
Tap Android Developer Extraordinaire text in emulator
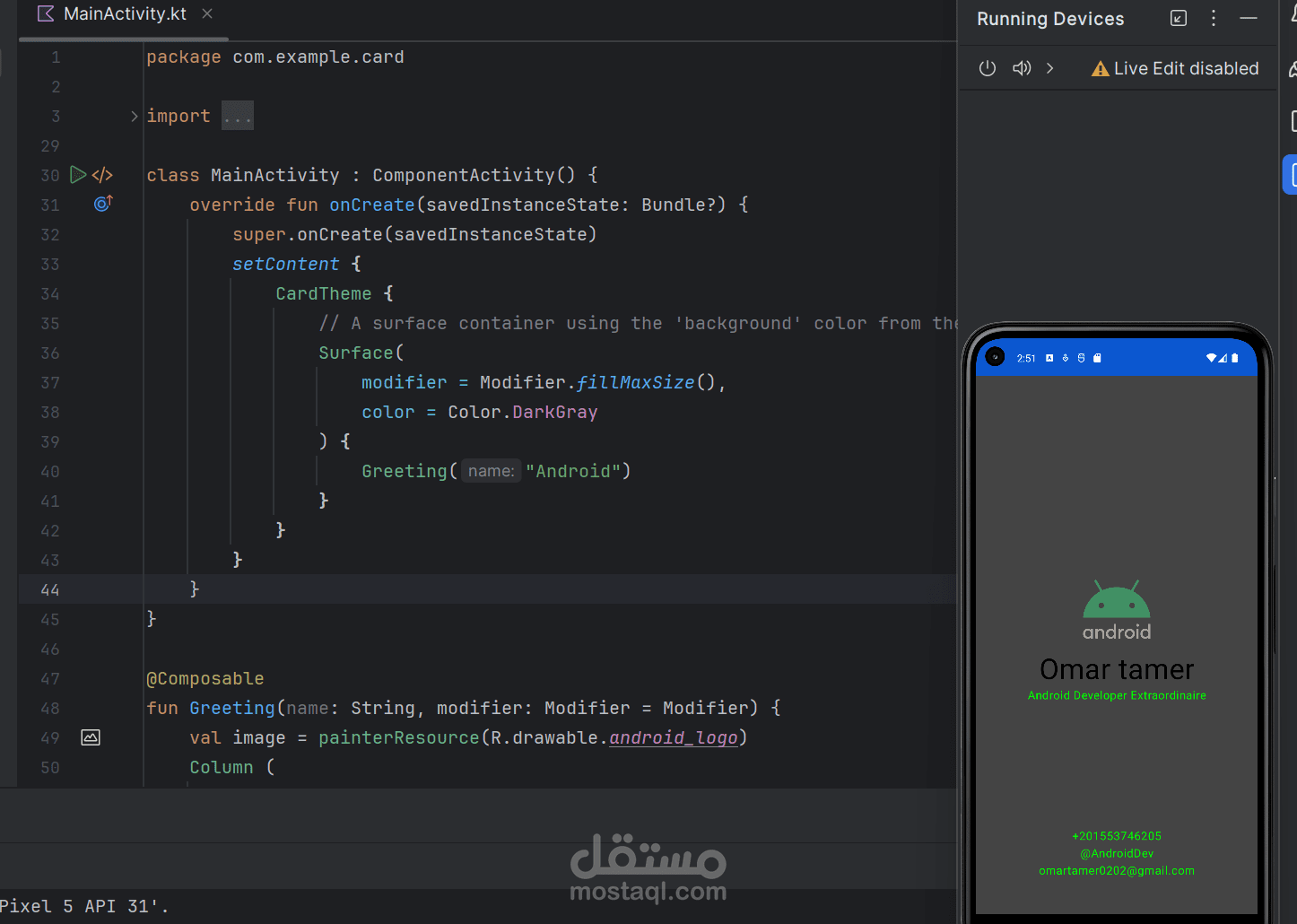1117,695
